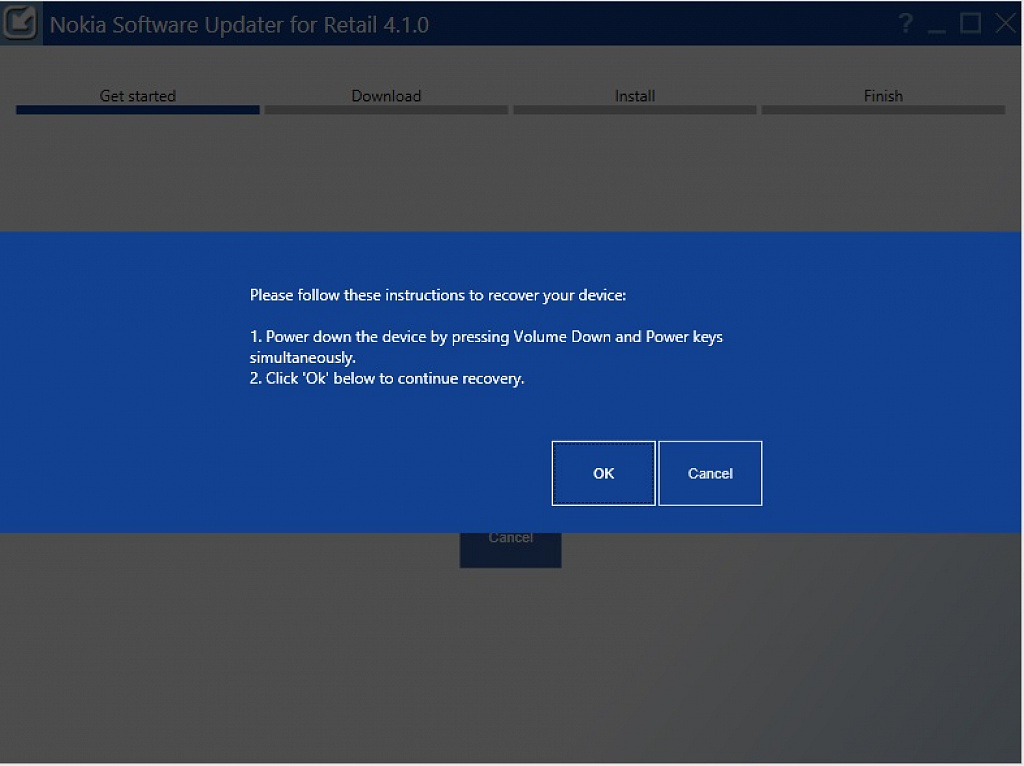Click the Nokia Software Updater app icon

20,23
